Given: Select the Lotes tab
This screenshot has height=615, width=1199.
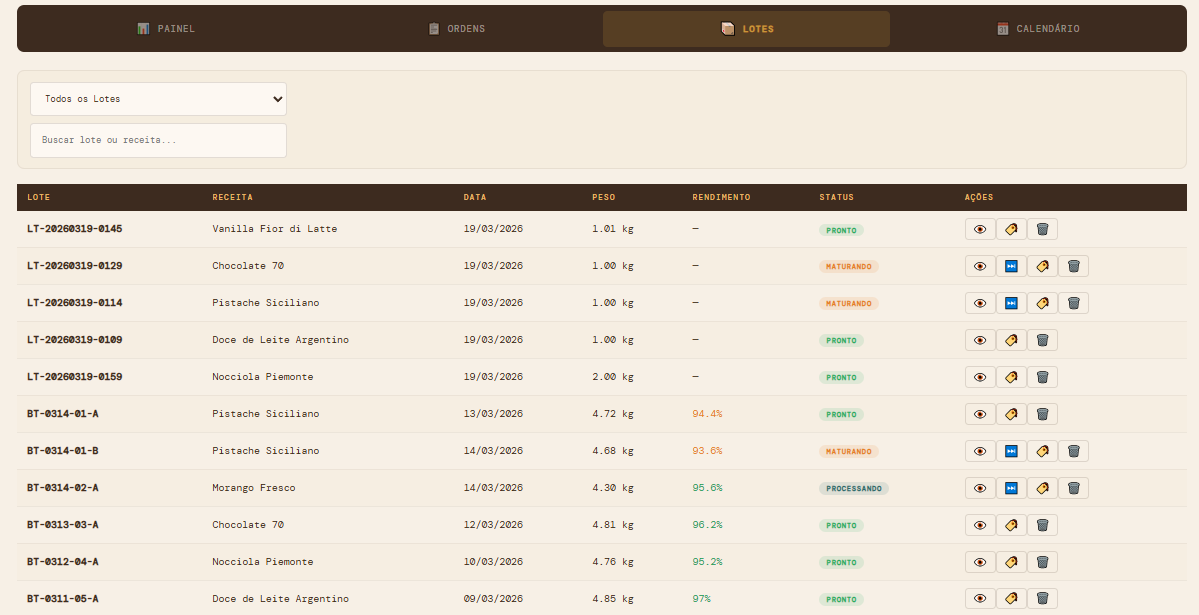Looking at the screenshot, I should [746, 29].
